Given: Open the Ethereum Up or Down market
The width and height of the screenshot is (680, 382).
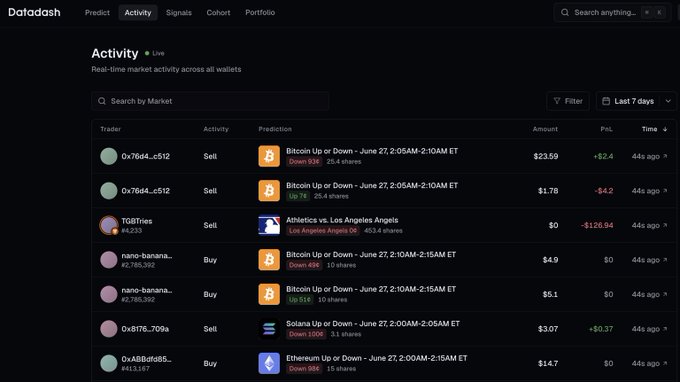Looking at the screenshot, I should pyautogui.click(x=376, y=358).
